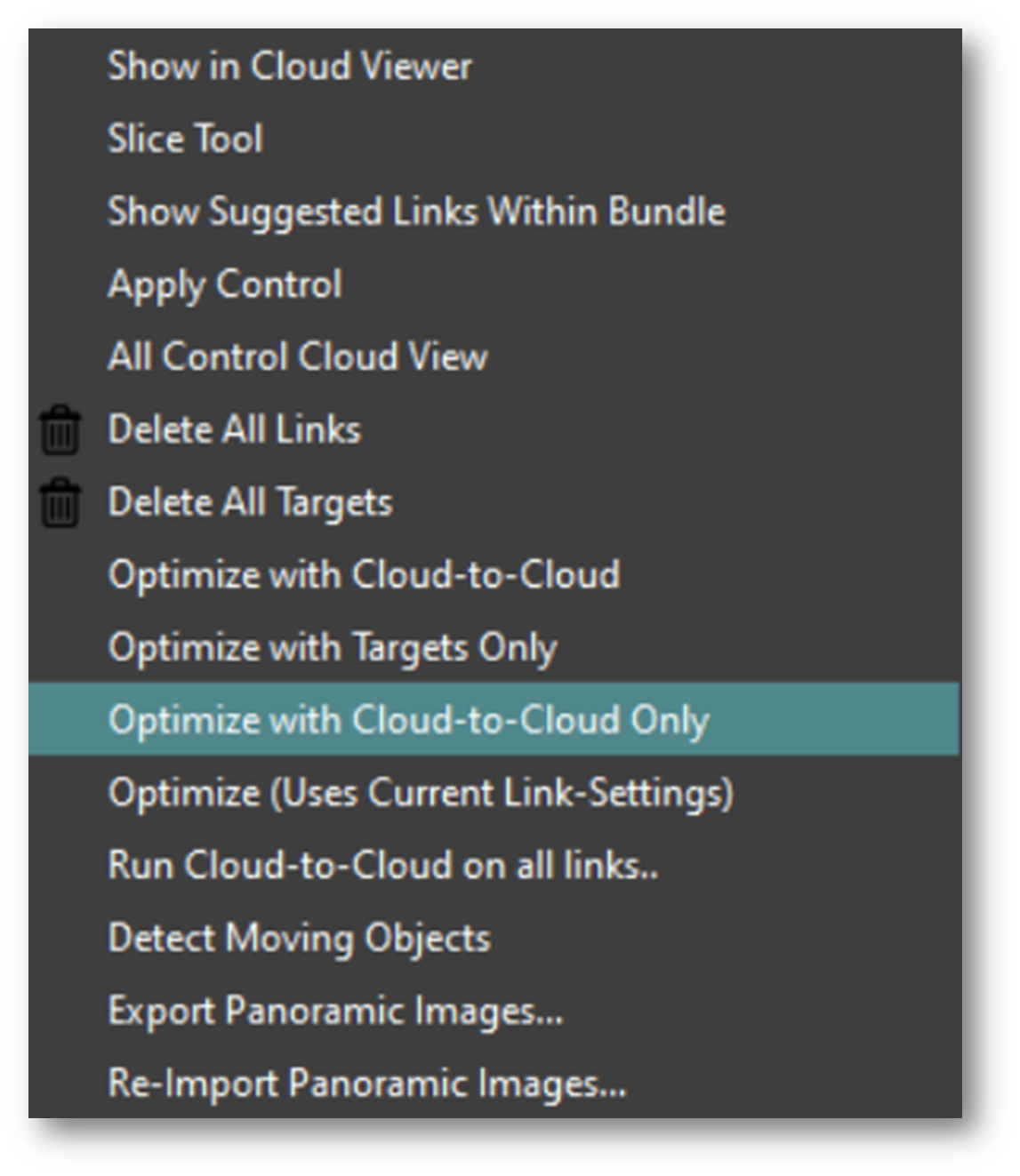Choose Show Suggested Links Within Bundle

(416, 212)
